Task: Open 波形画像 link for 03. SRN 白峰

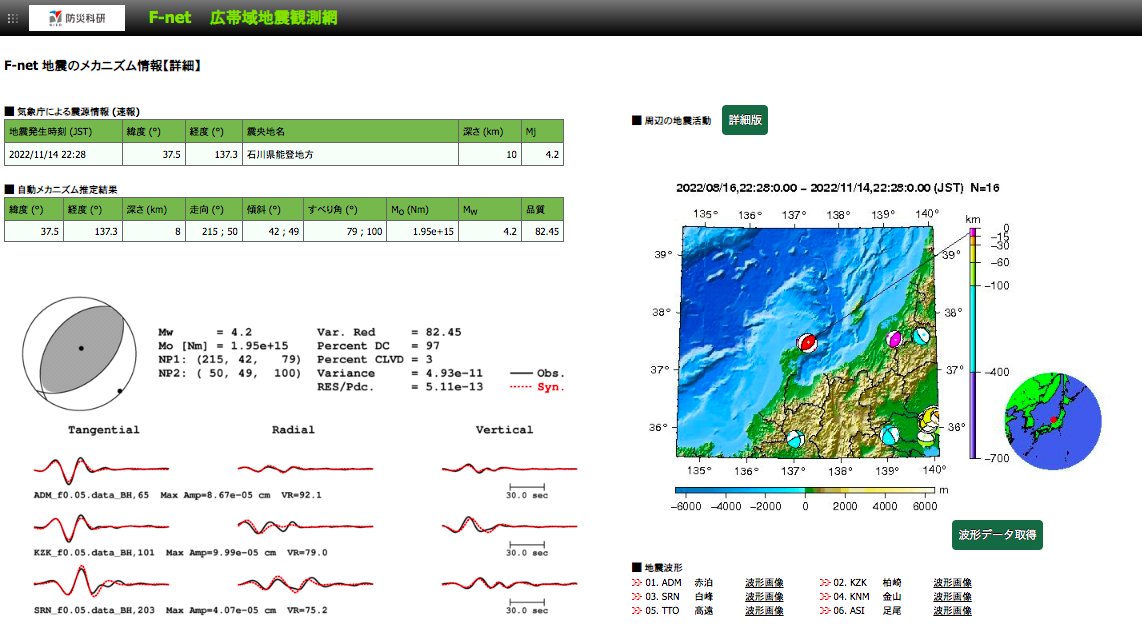Action: coord(764,597)
